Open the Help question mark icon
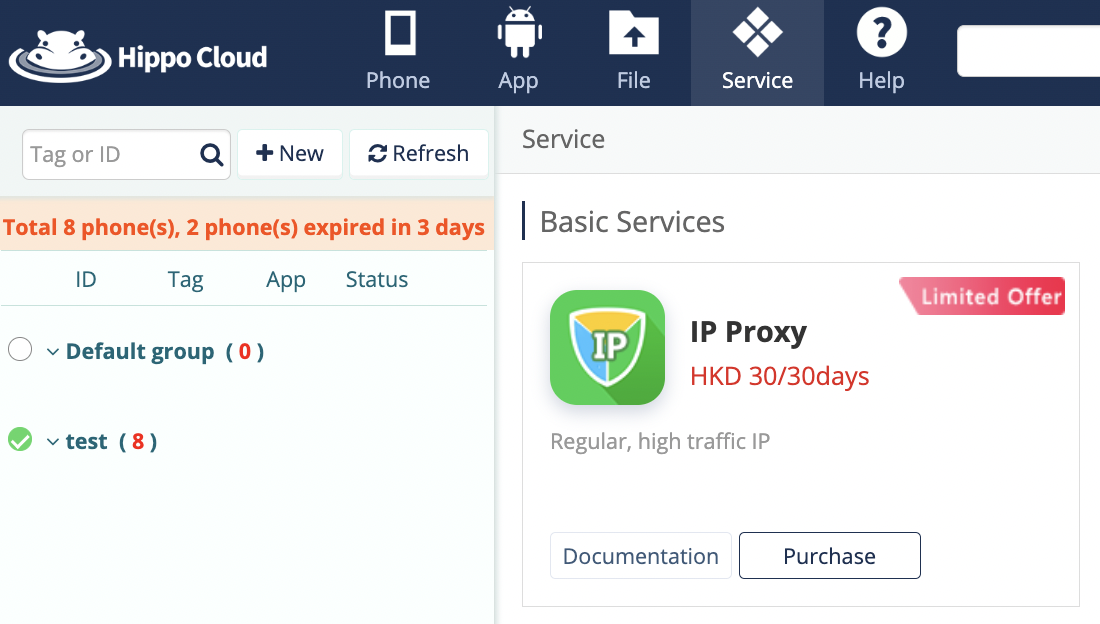This screenshot has width=1100, height=624. (882, 32)
